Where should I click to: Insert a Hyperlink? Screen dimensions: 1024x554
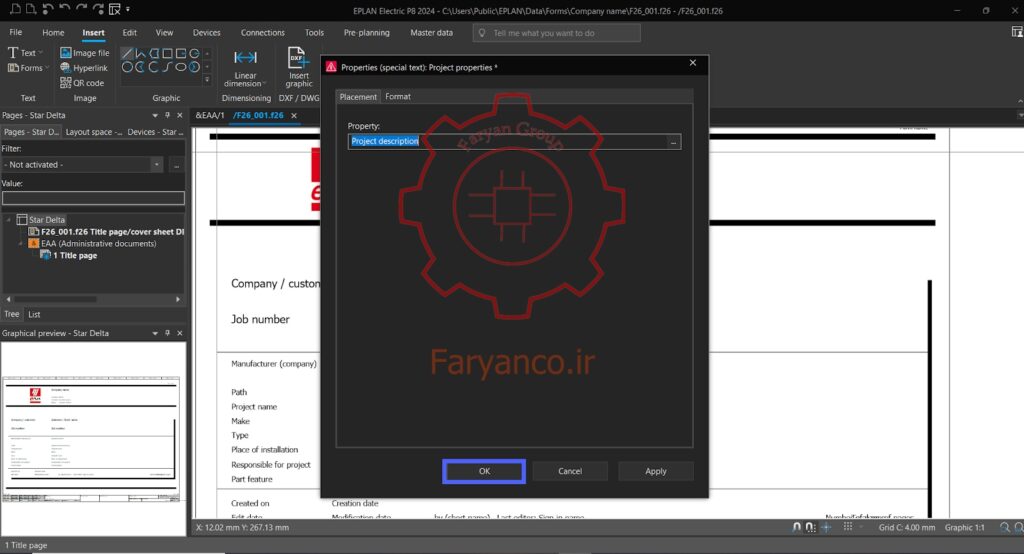(84, 68)
